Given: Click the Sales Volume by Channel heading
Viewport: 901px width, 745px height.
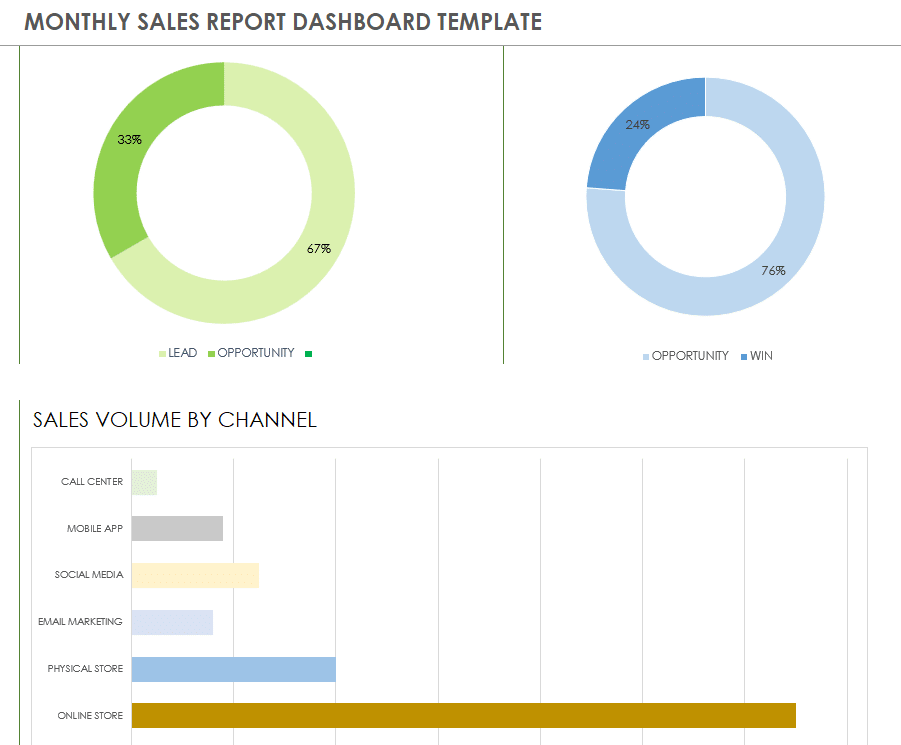Looking at the screenshot, I should [x=175, y=420].
